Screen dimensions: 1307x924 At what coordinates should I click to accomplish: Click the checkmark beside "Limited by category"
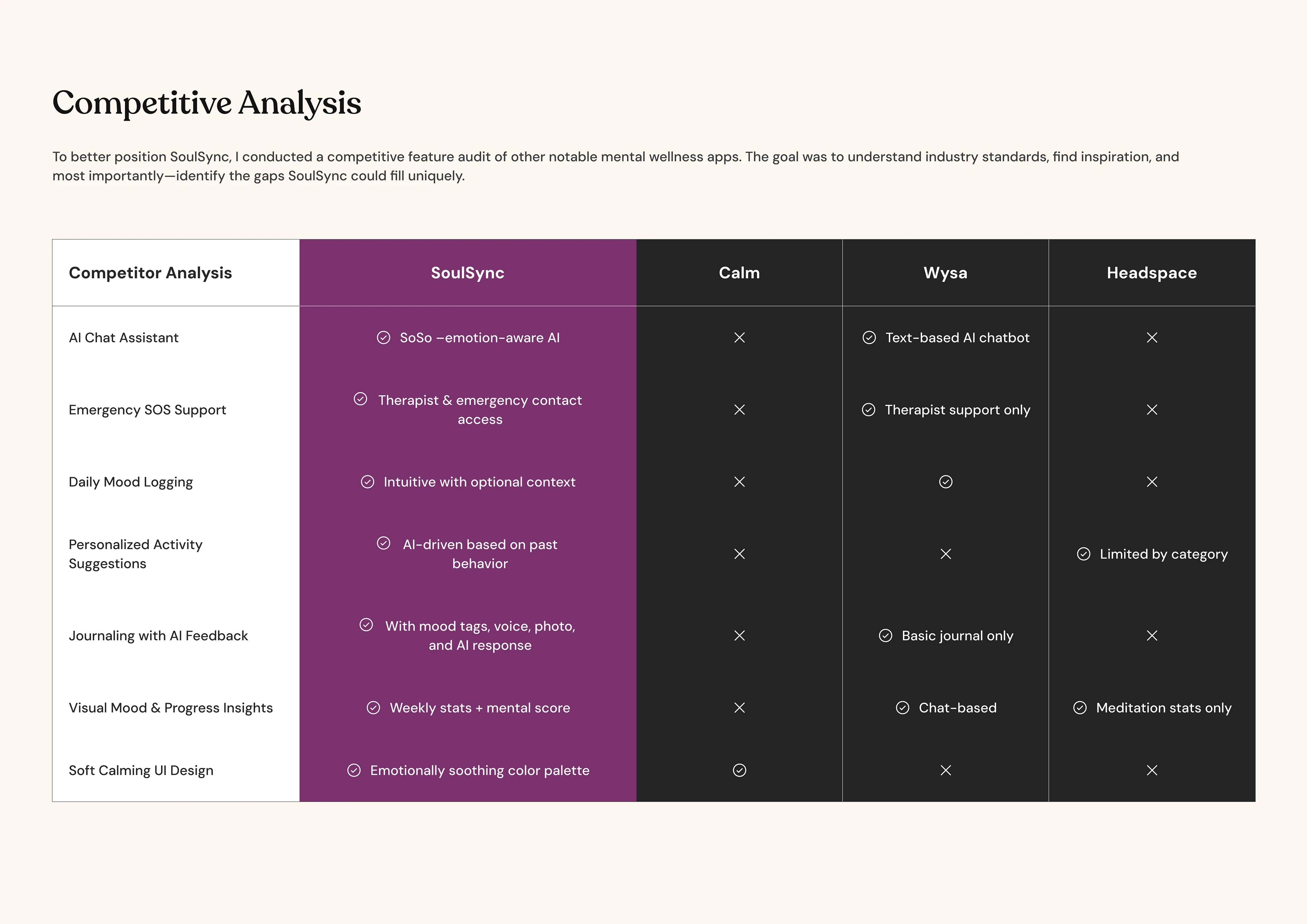tap(1083, 554)
